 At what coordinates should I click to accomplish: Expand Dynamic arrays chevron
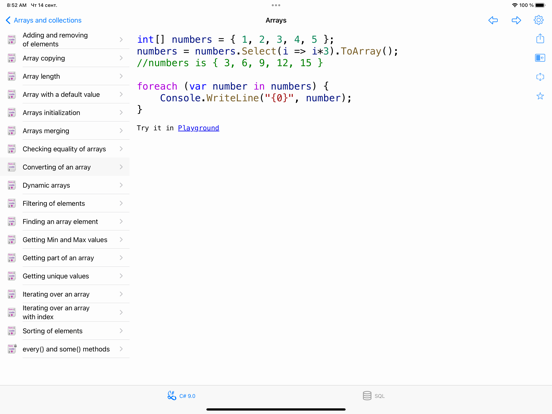(x=121, y=185)
